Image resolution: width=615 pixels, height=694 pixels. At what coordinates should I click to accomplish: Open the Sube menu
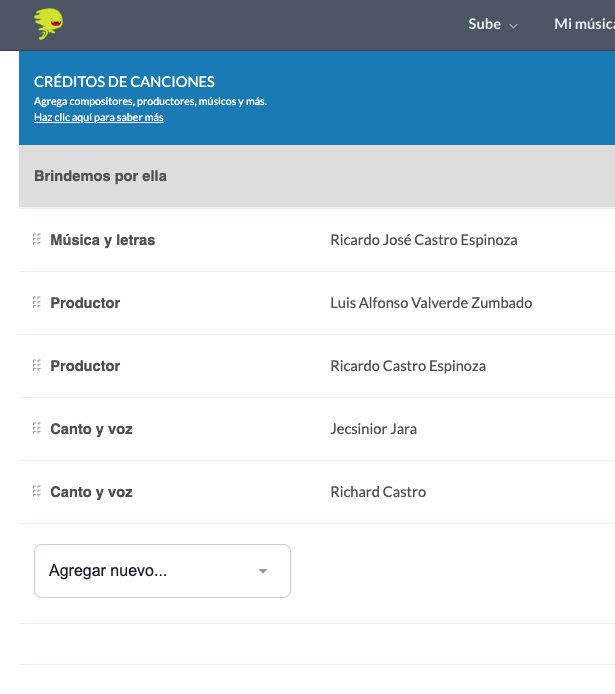coord(492,24)
